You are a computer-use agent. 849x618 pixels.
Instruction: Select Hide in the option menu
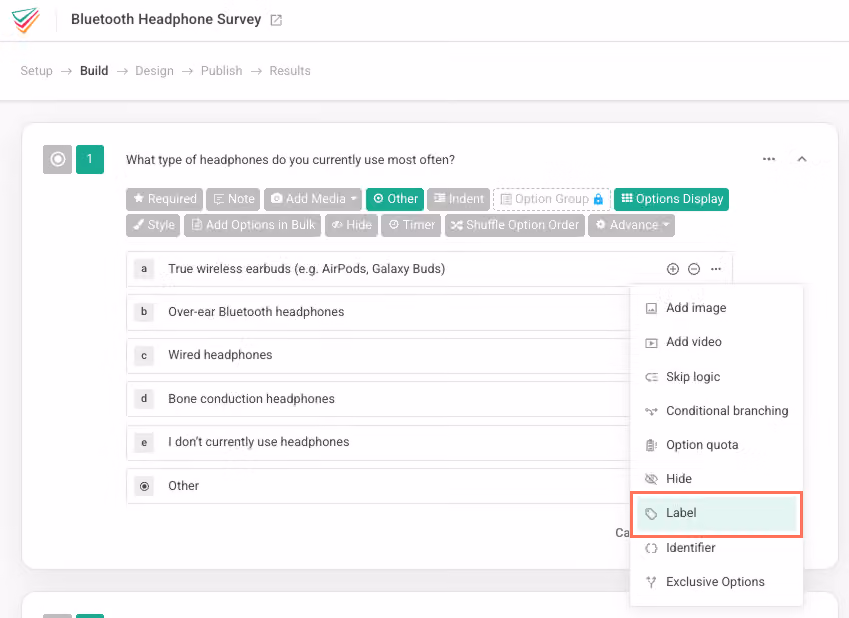point(716,479)
